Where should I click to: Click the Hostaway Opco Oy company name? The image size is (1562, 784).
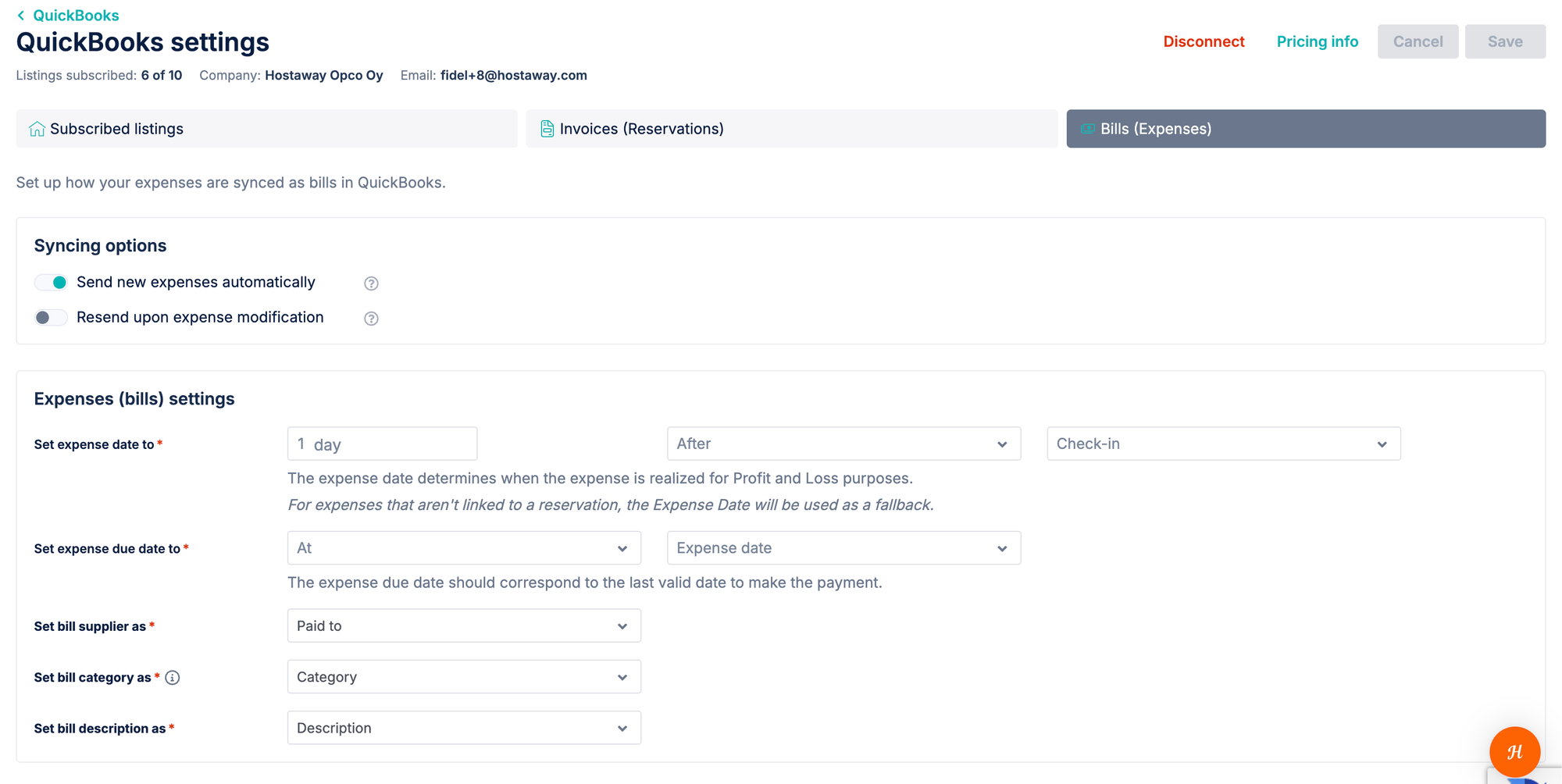pos(324,76)
